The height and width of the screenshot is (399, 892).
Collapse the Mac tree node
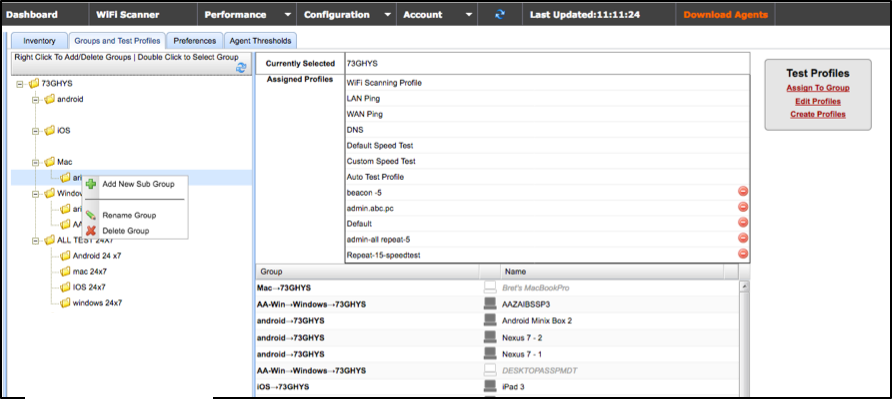point(35,162)
